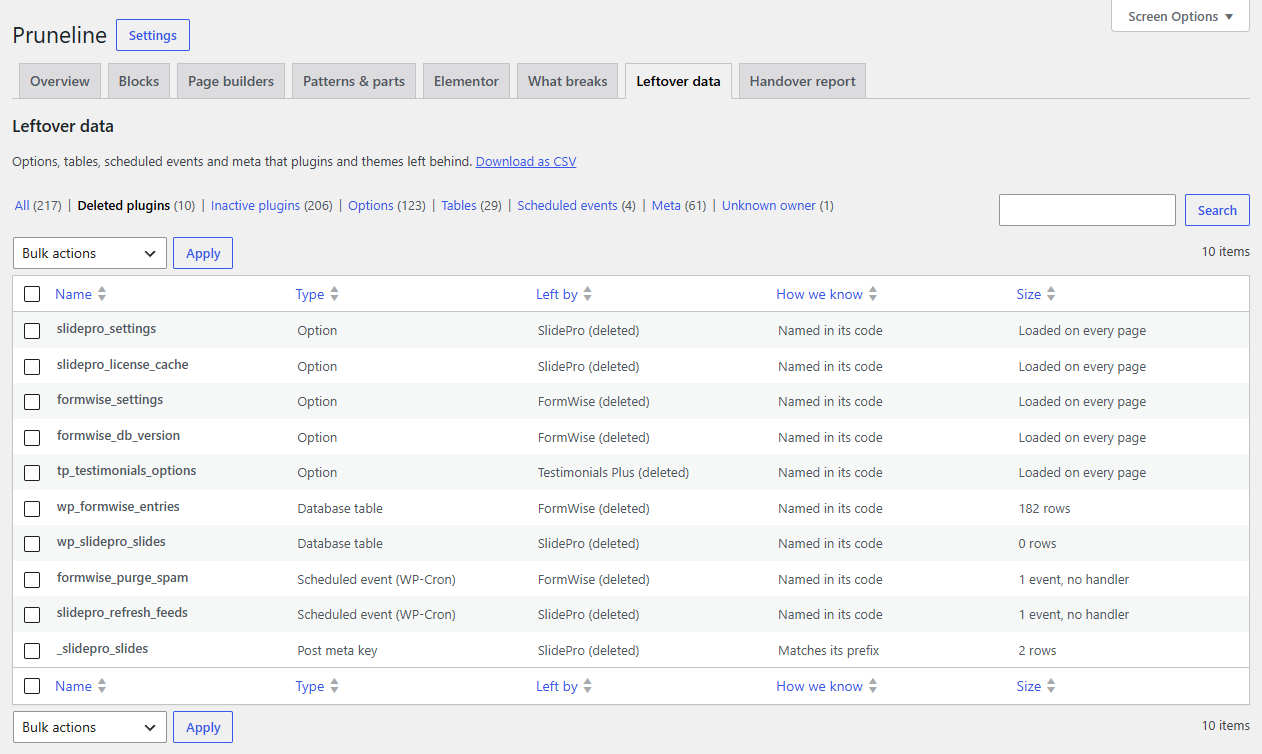Switch to the Blocks tab

[x=139, y=81]
